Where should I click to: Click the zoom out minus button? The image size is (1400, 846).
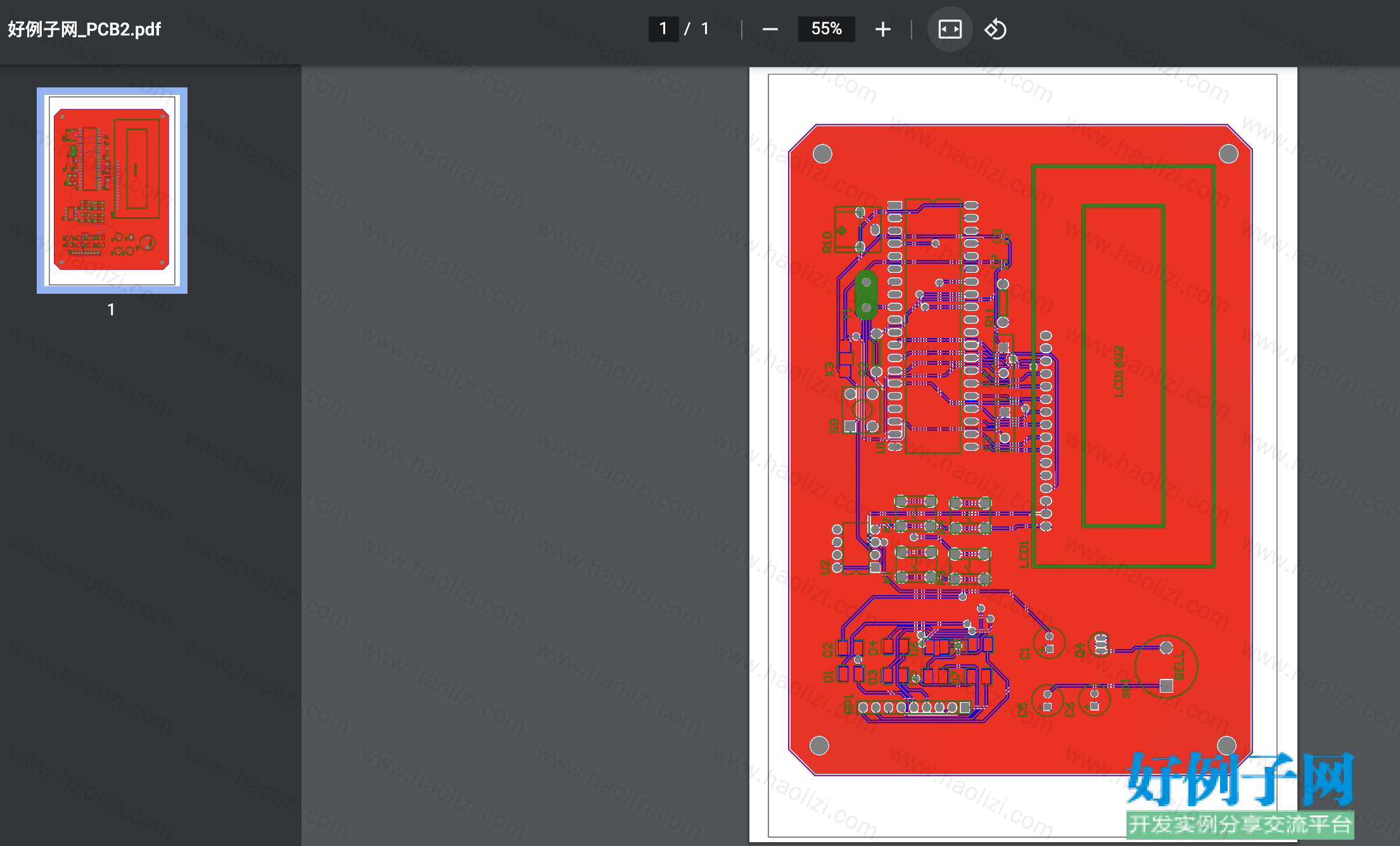770,29
